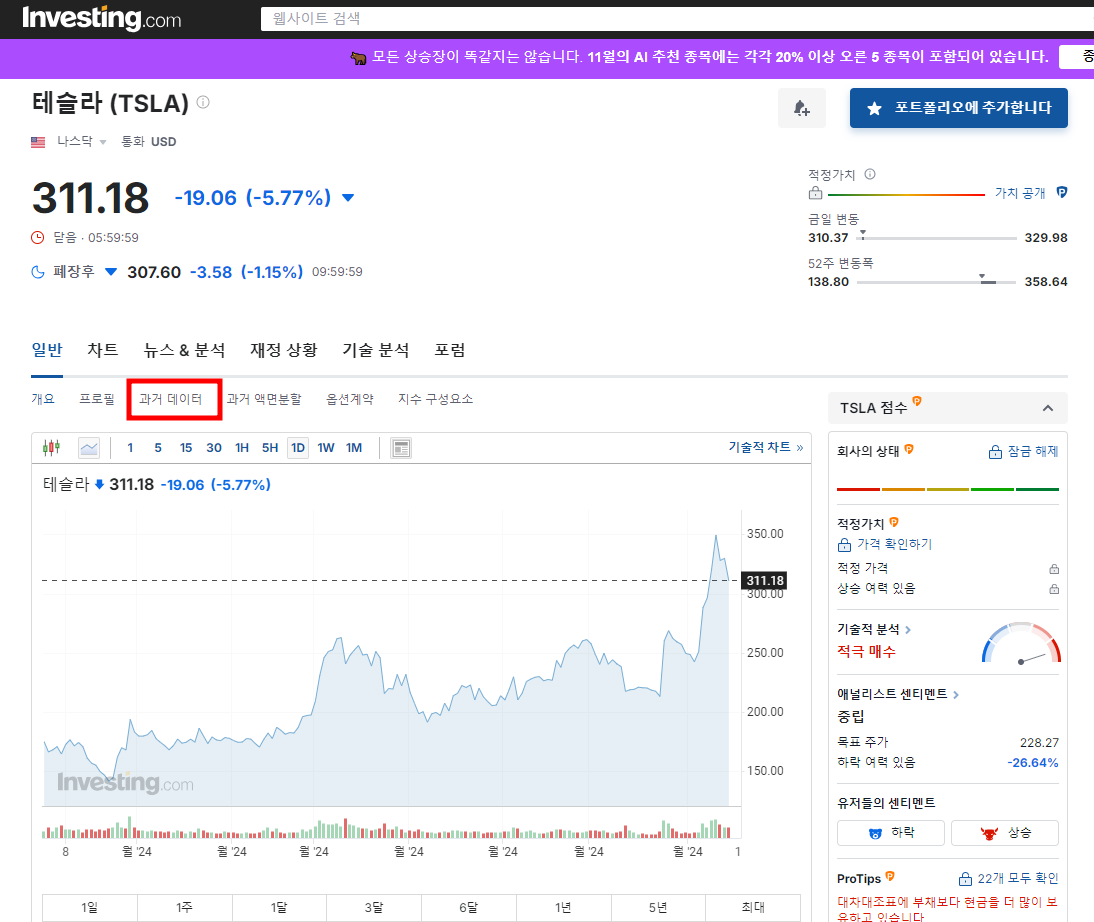Click the info icon beside 테슬라 (TSLA)
Viewport: 1094px width, 922px height.
[203, 103]
